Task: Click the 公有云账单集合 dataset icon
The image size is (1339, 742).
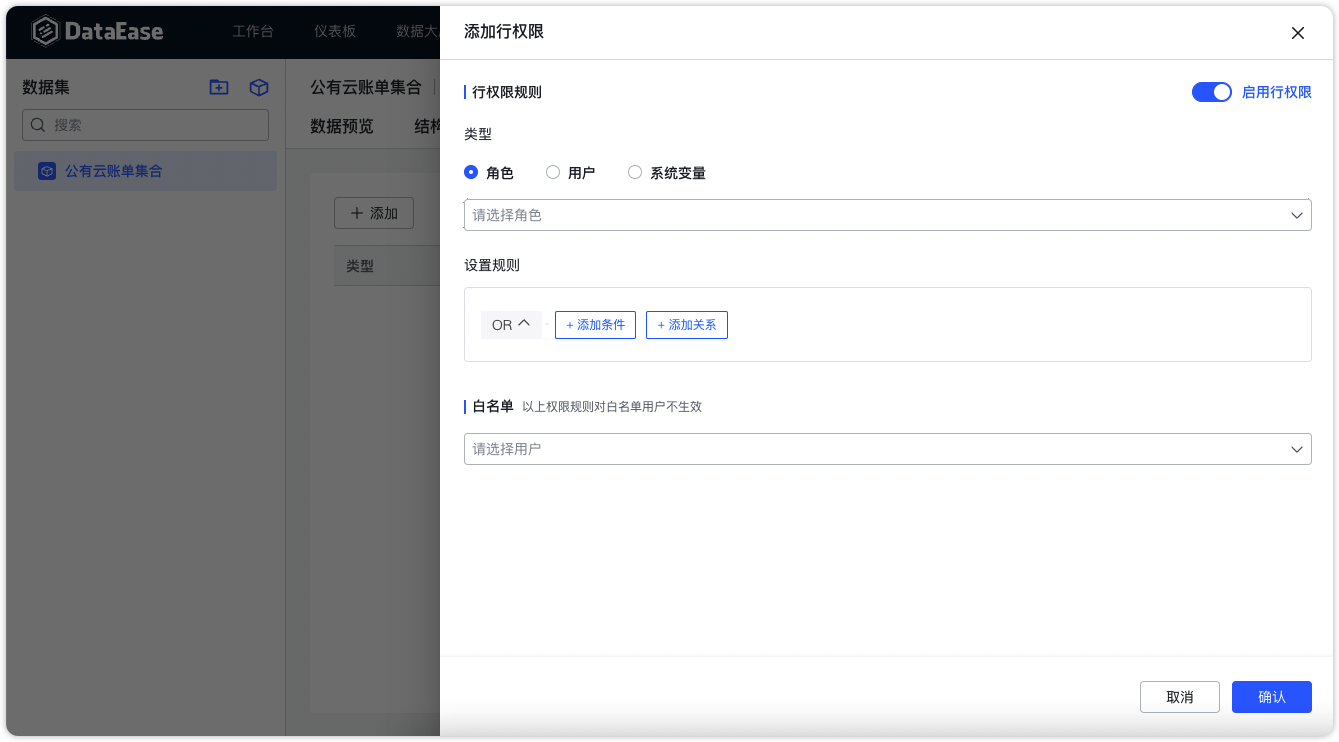Action: [x=47, y=171]
